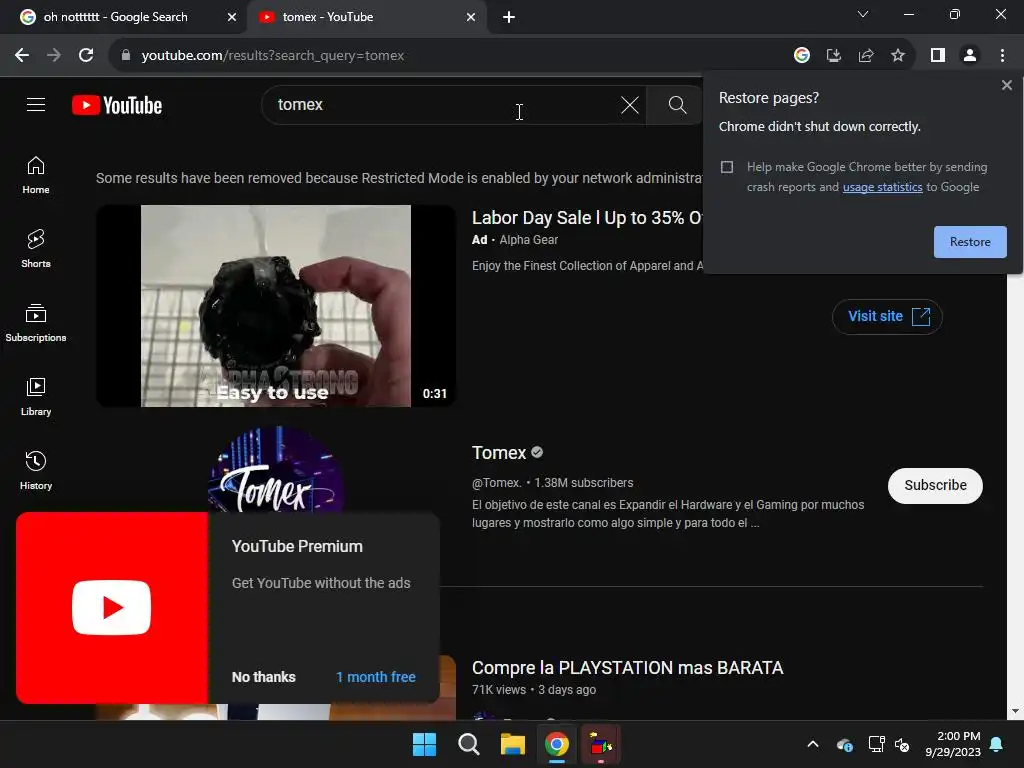The image size is (1024, 768).
Task: Click the share page icon in address bar
Action: [x=866, y=56]
